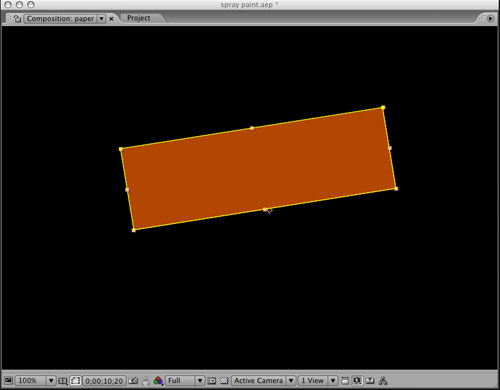This screenshot has height=390, width=500.
Task: Click the Comp Flowchart View icon
Action: coord(383,381)
